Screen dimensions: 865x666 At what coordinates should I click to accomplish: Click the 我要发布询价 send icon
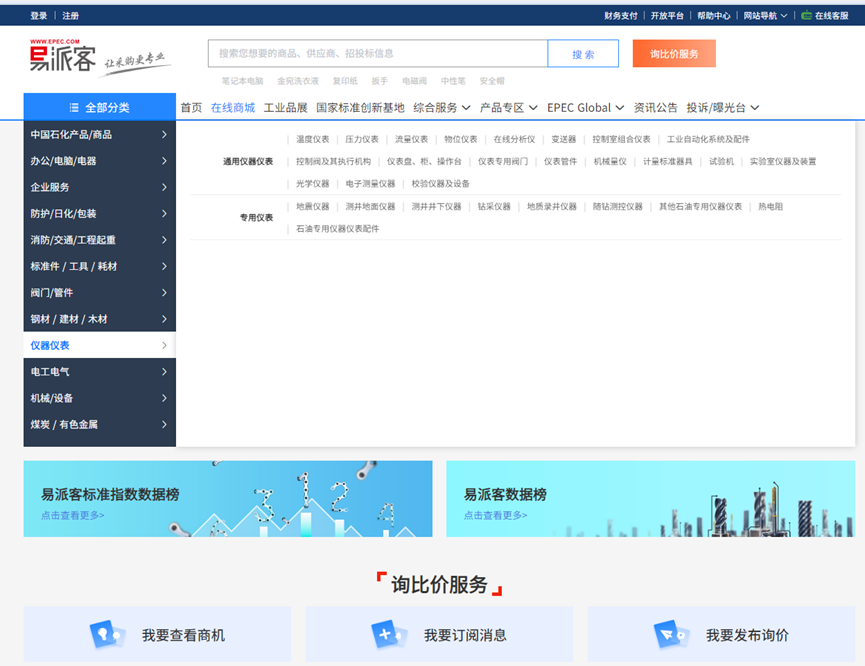(x=668, y=635)
